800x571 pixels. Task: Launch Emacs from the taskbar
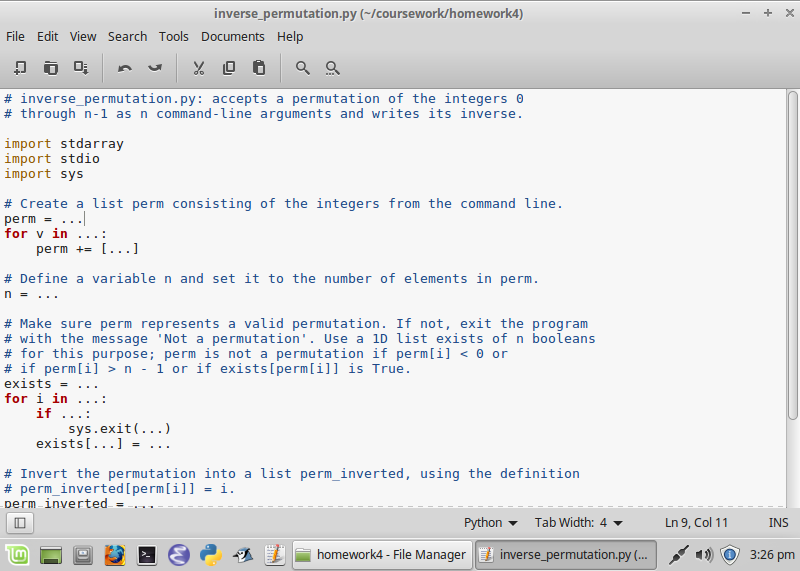179,555
